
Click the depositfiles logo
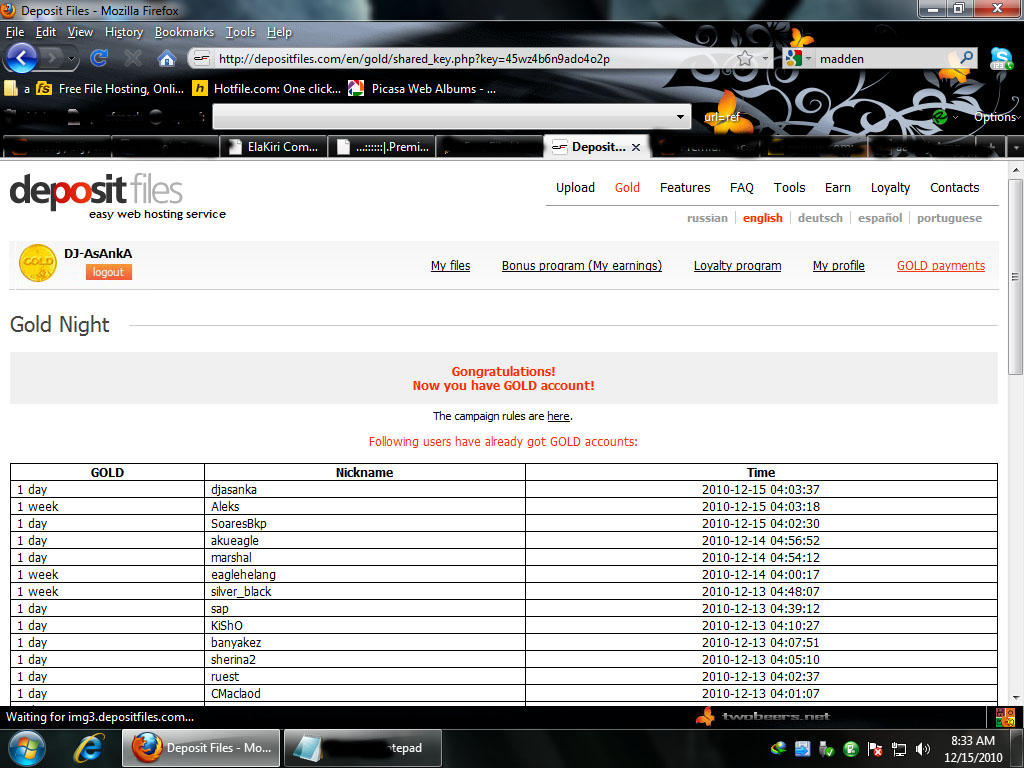97,190
